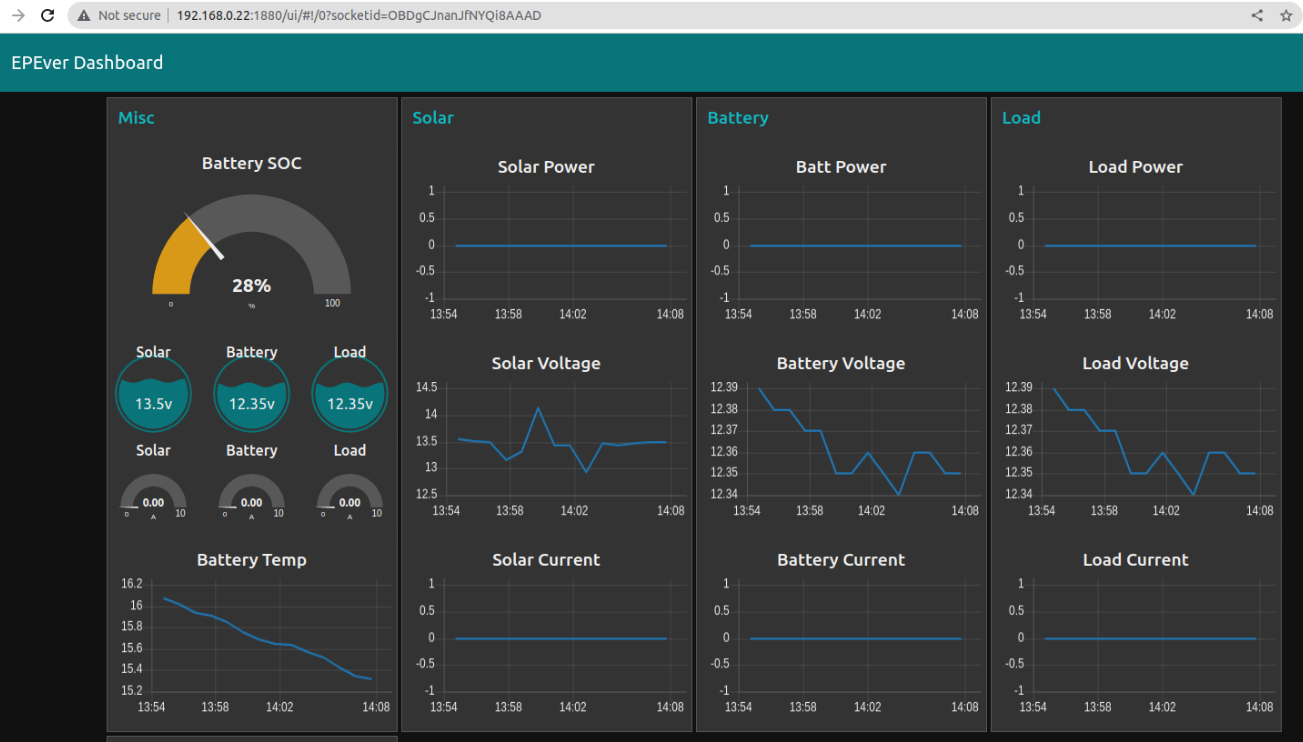Click the Battery Voltage chart title
The width and height of the screenshot is (1303, 742).
(841, 363)
